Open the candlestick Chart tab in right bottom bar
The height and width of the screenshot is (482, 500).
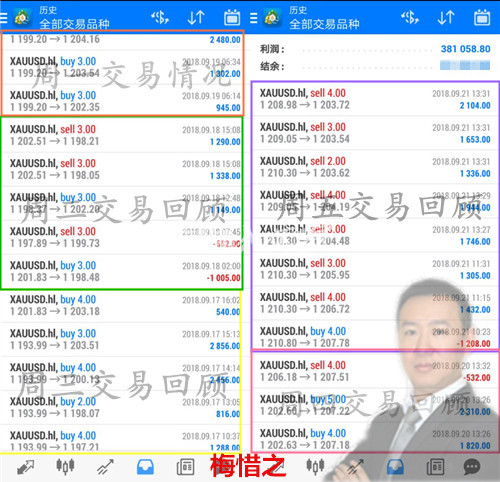tap(315, 466)
